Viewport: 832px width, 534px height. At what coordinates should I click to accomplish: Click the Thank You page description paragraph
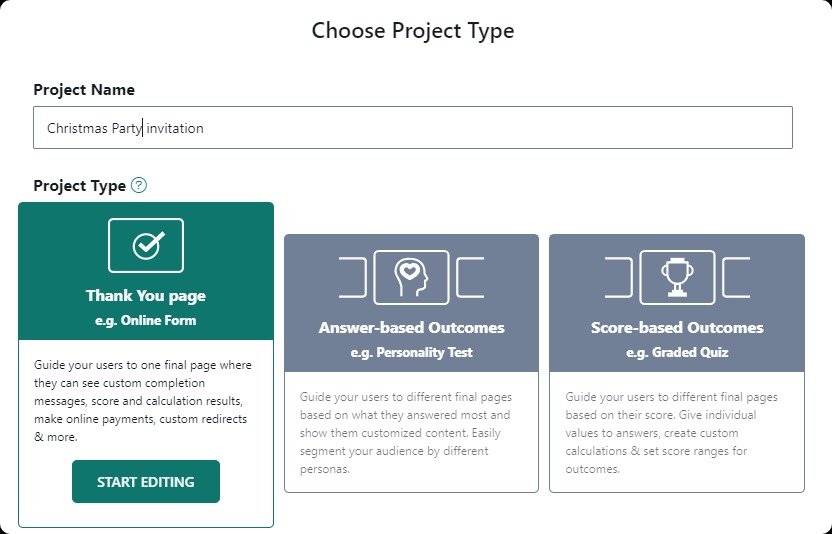click(x=143, y=401)
